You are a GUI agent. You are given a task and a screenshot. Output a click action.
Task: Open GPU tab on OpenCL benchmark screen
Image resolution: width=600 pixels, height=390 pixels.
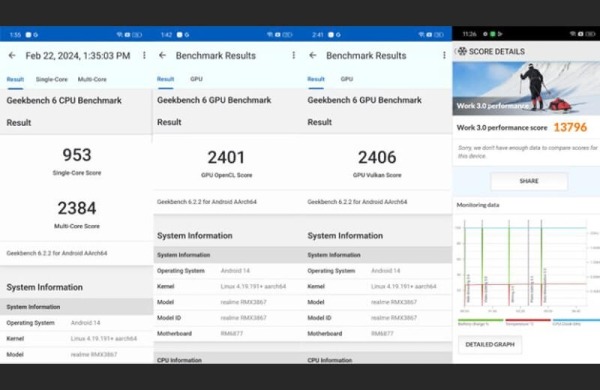click(196, 79)
